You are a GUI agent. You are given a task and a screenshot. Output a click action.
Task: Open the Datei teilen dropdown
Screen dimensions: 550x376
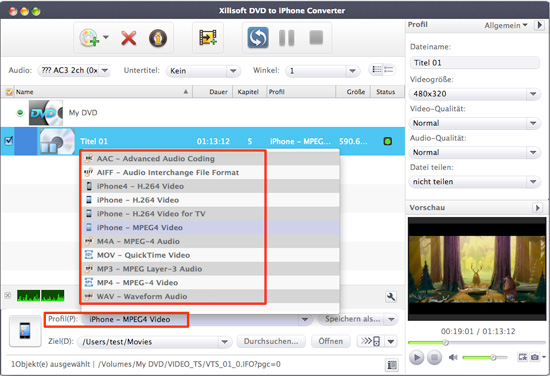(x=475, y=182)
